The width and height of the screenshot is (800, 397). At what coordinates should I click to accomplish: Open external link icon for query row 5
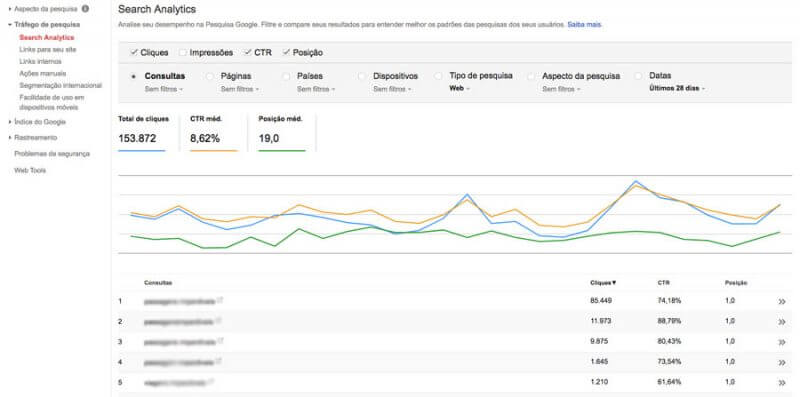click(212, 381)
